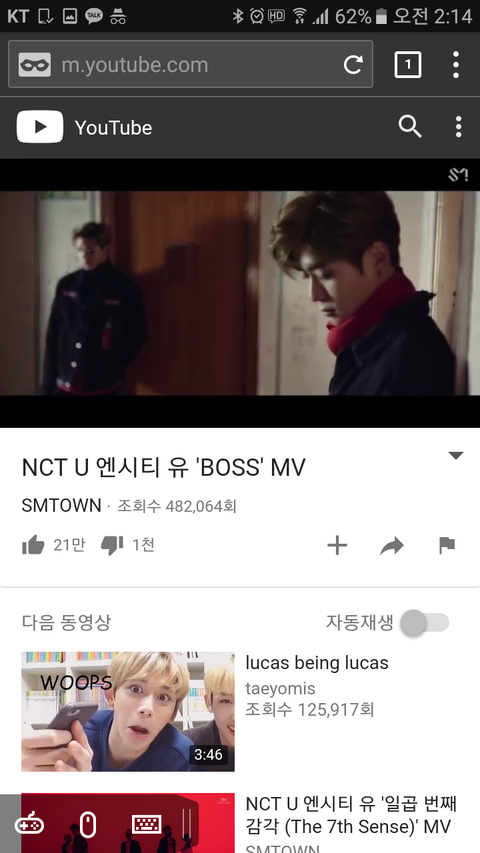
Task: Tap the WOOPS video thumbnail
Action: click(x=128, y=712)
